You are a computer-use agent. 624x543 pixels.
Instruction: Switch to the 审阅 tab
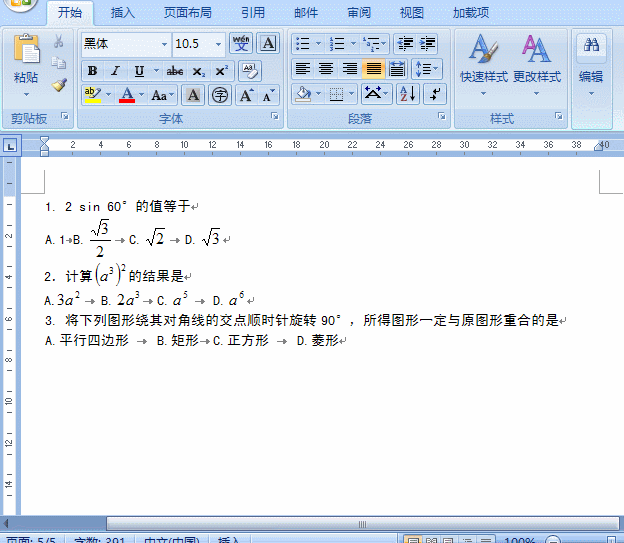click(x=359, y=13)
